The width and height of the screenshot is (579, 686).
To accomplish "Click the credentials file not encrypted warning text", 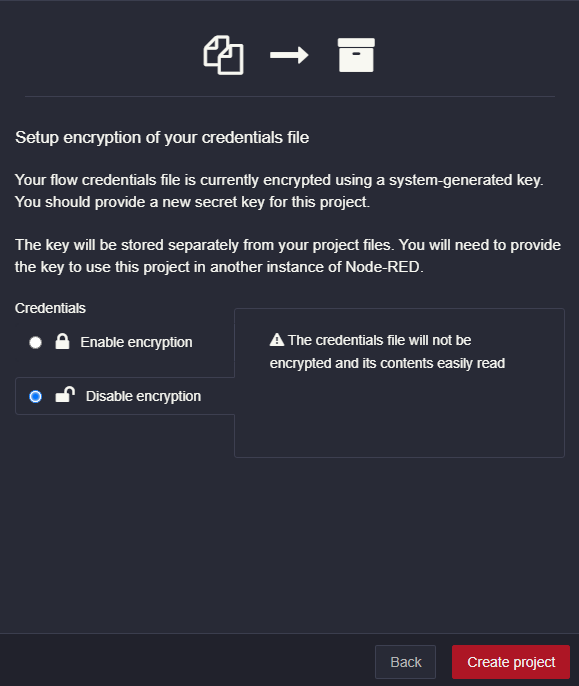I will (x=387, y=352).
